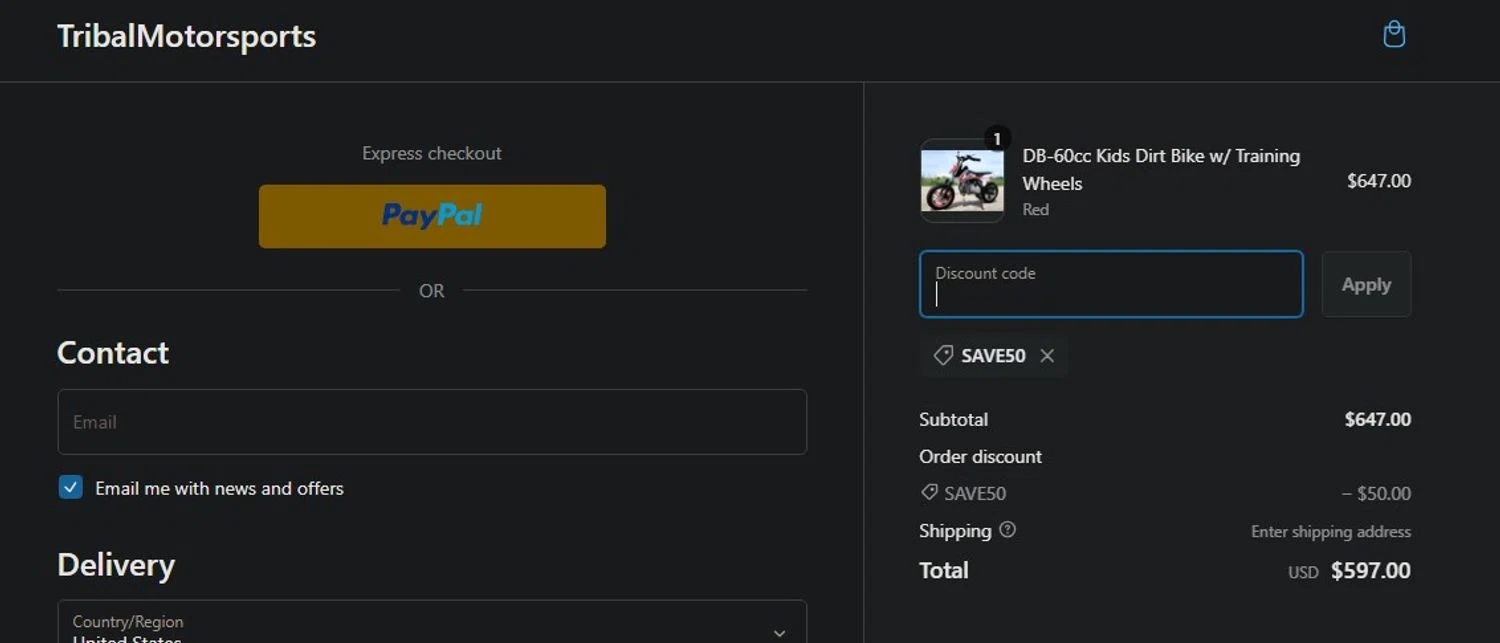Click the Apply discount button
Image resolution: width=1500 pixels, height=643 pixels.
pyautogui.click(x=1366, y=284)
